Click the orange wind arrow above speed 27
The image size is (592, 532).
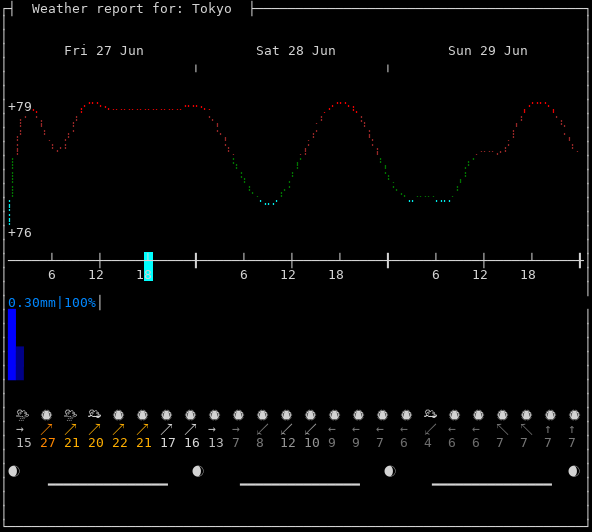(46, 429)
